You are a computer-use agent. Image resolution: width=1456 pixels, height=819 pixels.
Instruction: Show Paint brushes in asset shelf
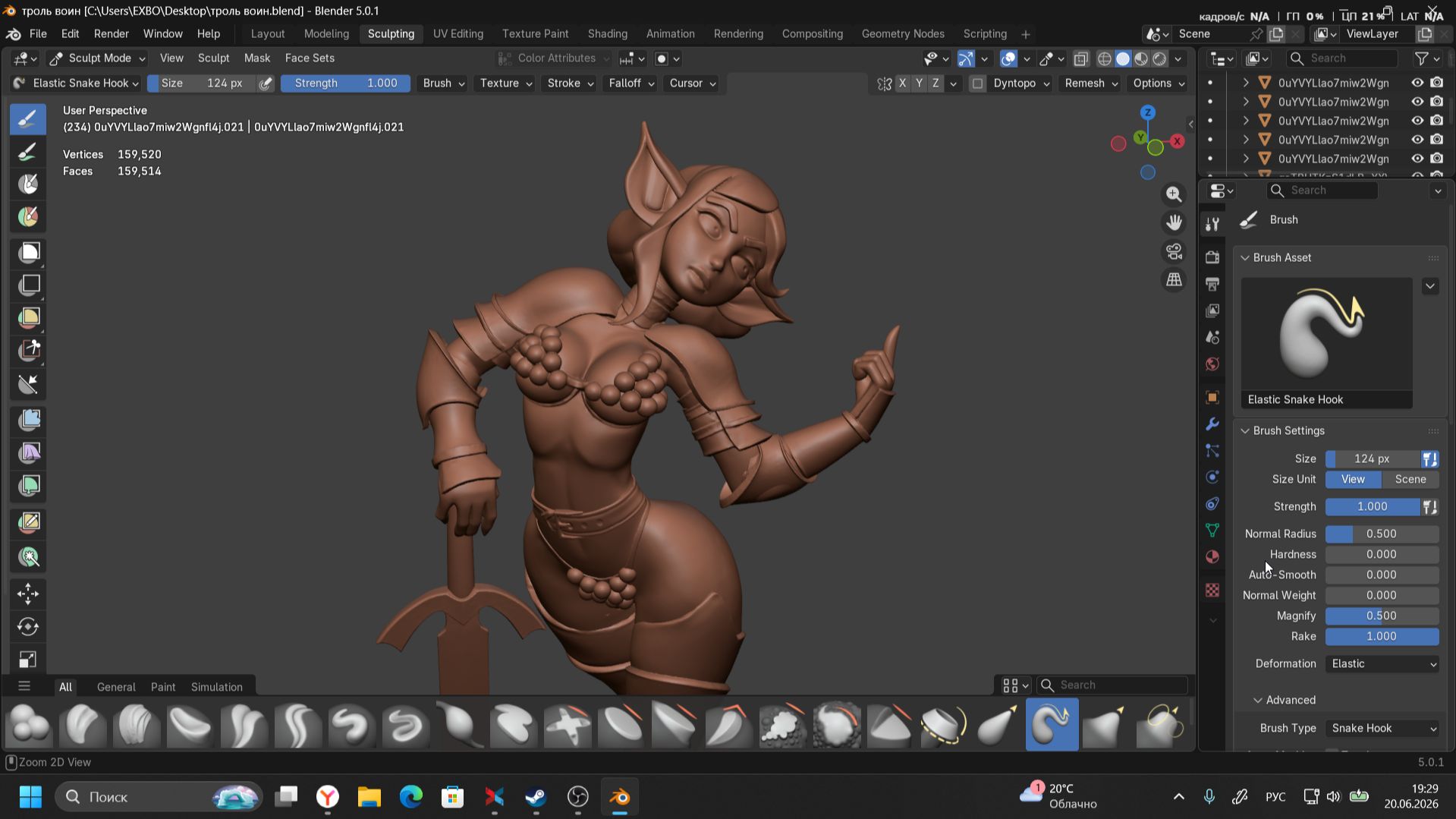[x=163, y=687]
